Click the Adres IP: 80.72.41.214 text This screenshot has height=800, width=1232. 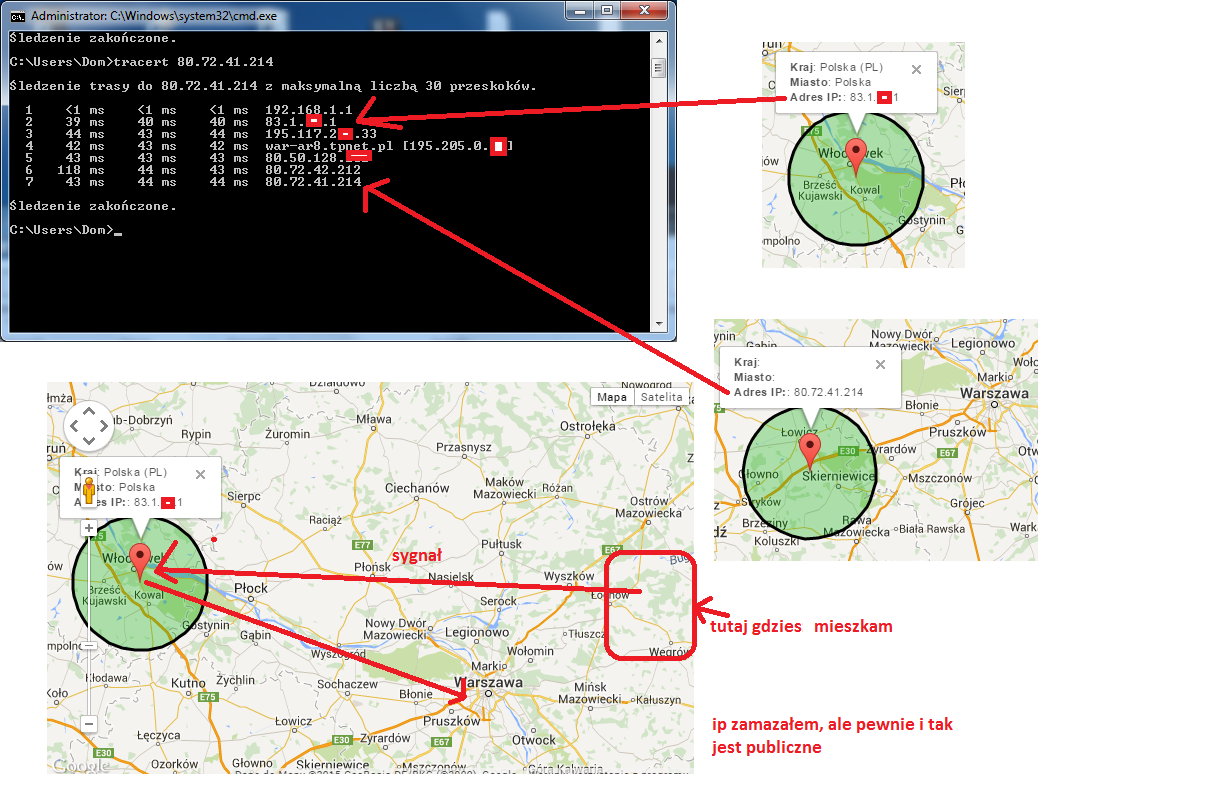[x=798, y=393]
